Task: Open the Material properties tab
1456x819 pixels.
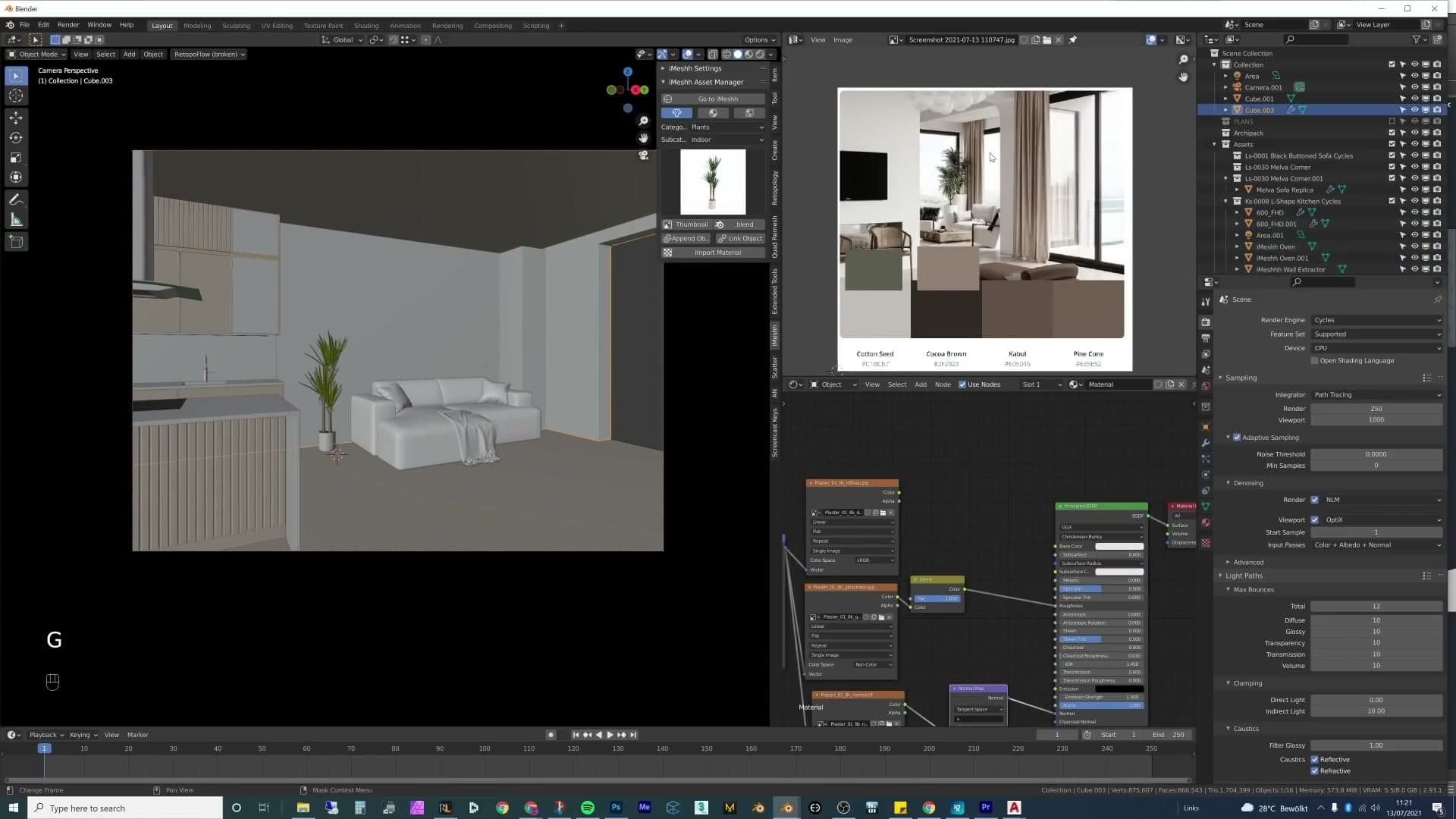Action: point(1206,522)
